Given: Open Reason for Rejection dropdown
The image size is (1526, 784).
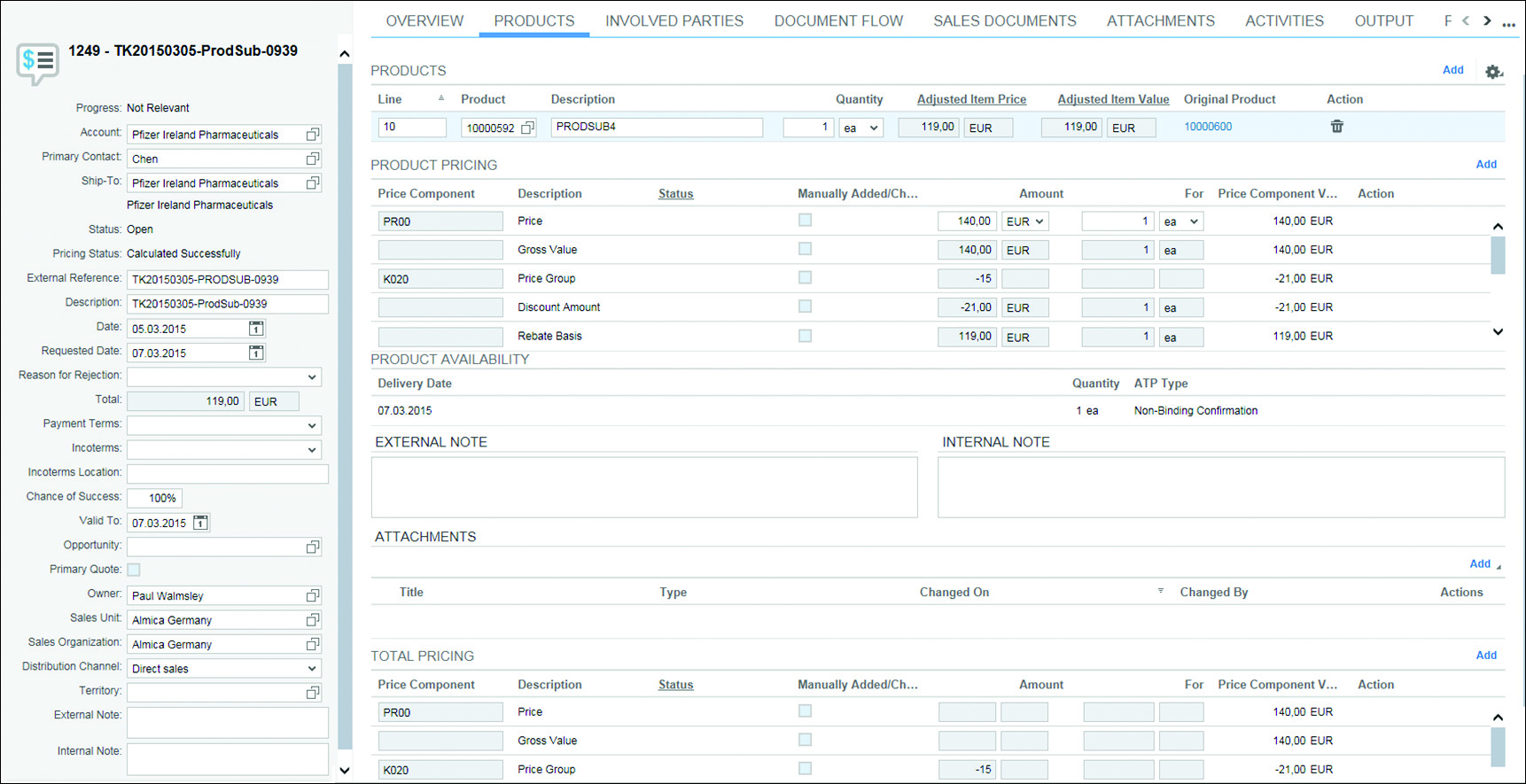Looking at the screenshot, I should coord(312,377).
